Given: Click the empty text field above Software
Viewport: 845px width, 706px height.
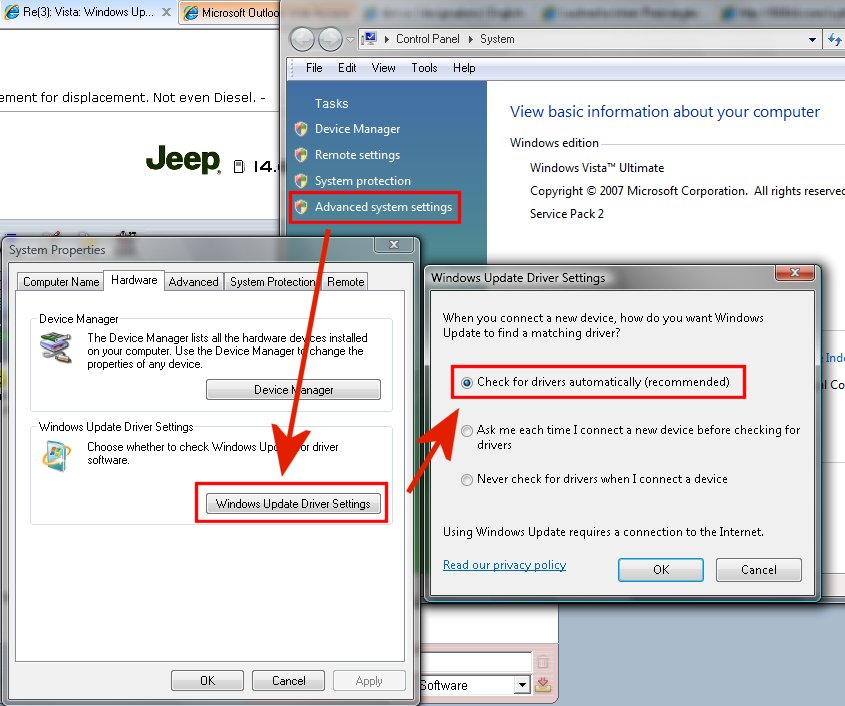Looking at the screenshot, I should tap(476, 661).
